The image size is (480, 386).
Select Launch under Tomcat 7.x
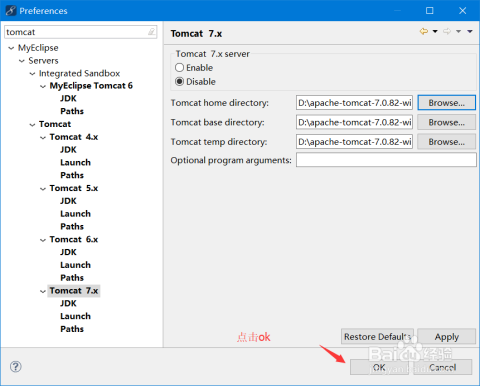pos(75,316)
